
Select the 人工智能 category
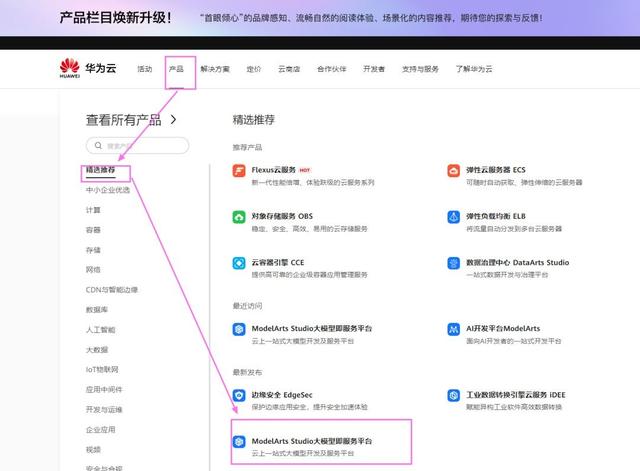pyautogui.click(x=100, y=330)
